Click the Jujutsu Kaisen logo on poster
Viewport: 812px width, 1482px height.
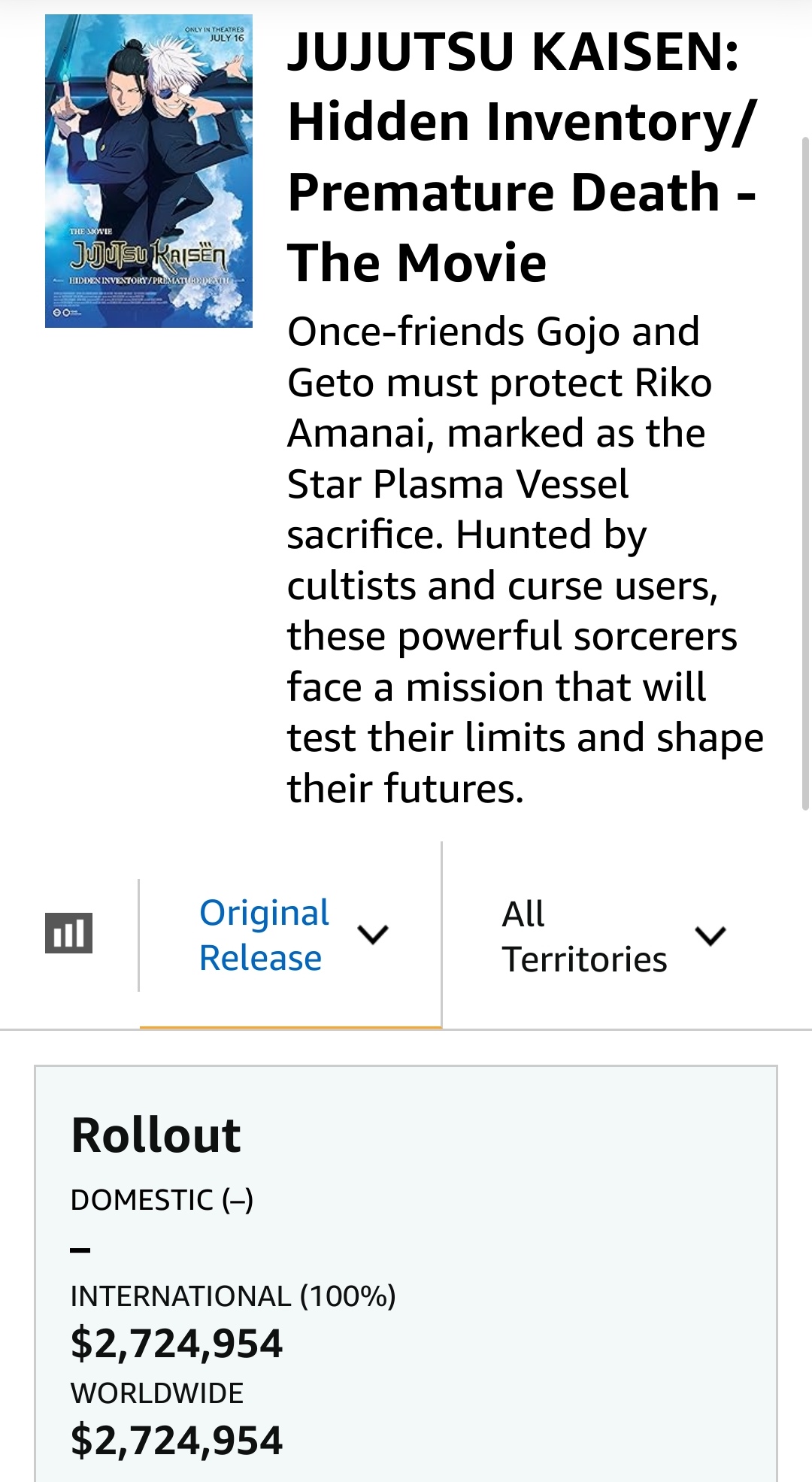[148, 256]
